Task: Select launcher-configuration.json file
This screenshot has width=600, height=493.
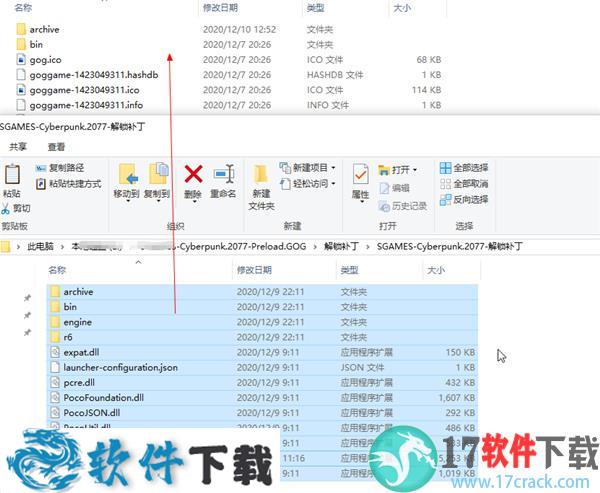Action: pyautogui.click(x=262, y=367)
